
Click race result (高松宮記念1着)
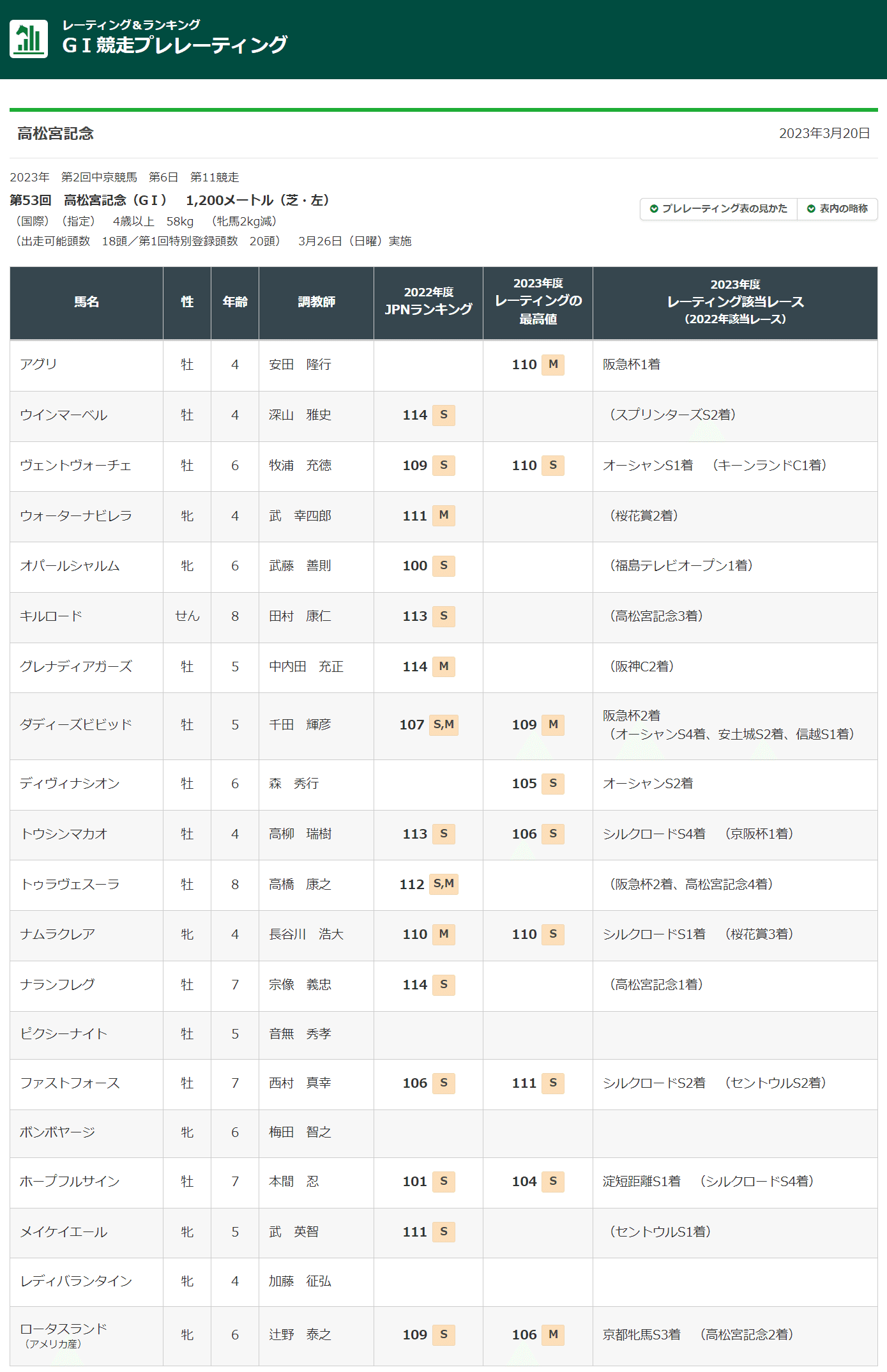(656, 984)
